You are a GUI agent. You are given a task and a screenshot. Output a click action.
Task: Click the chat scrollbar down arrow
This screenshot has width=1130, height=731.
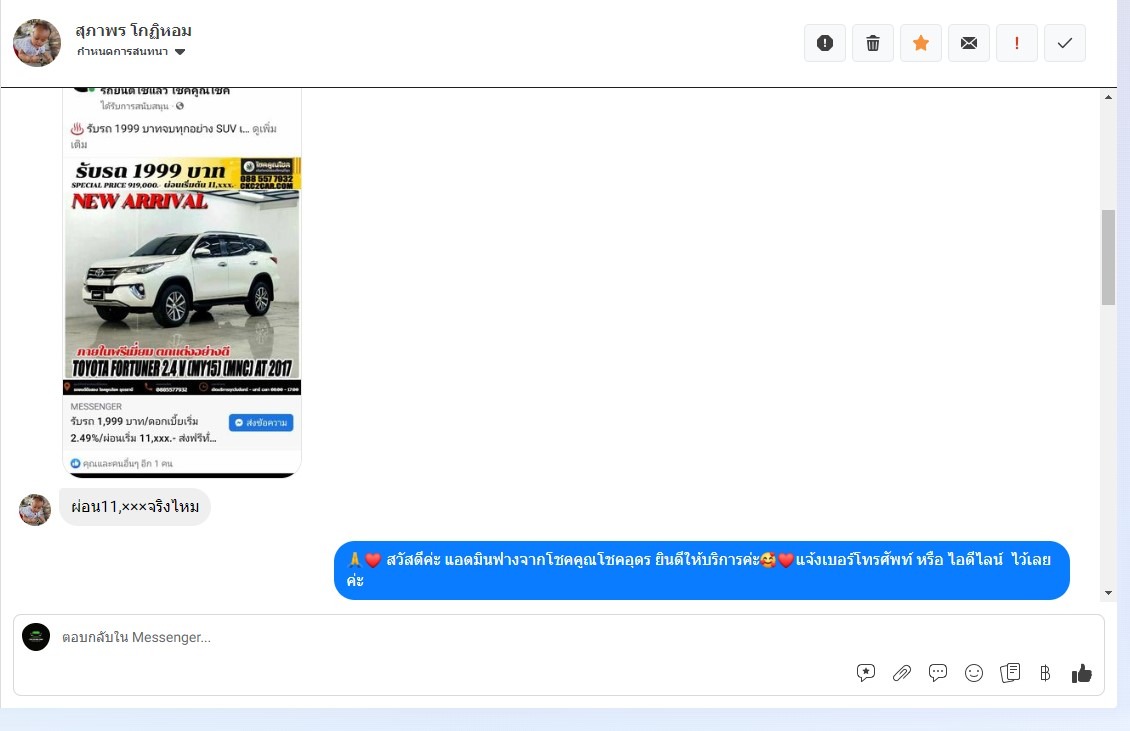tap(1108, 593)
